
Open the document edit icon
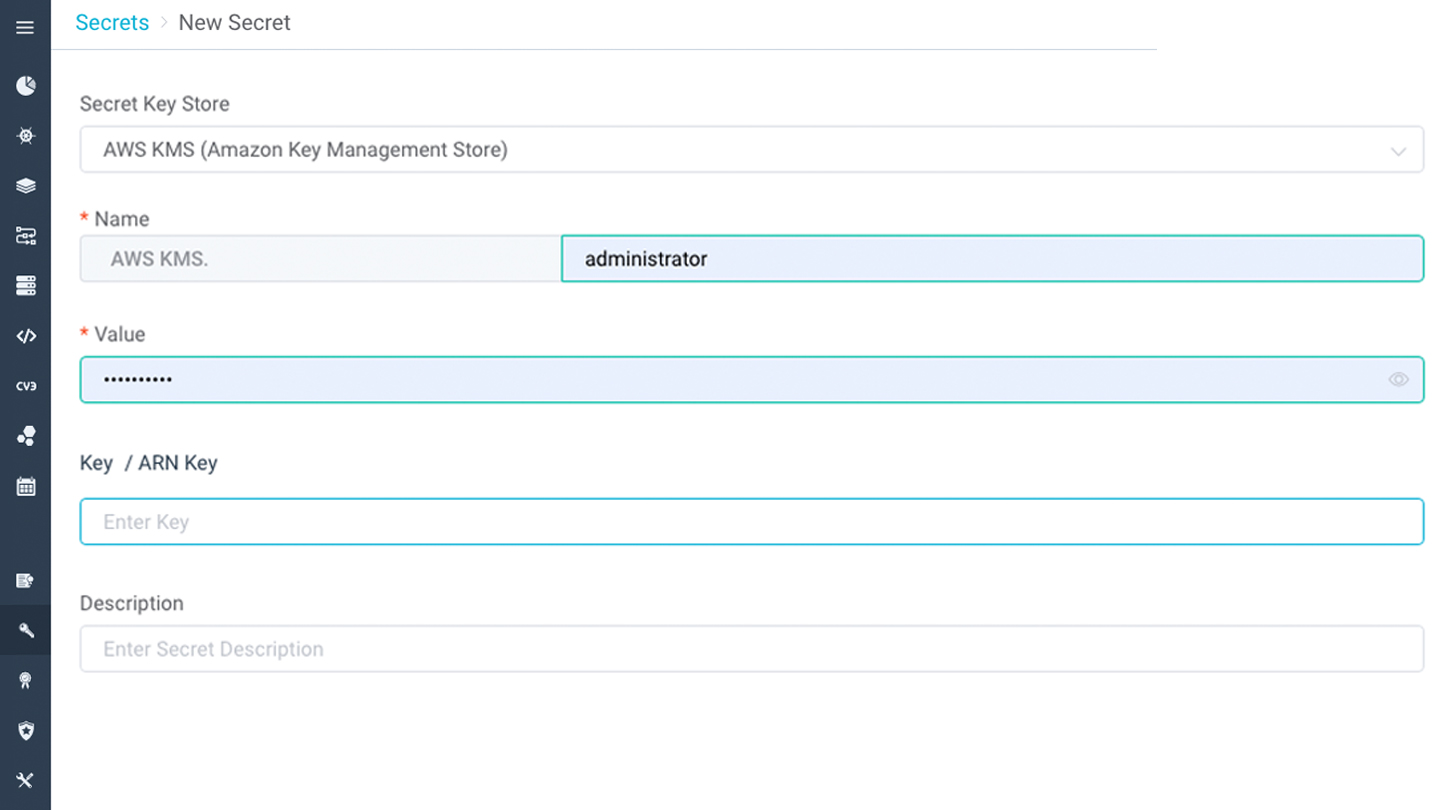25,581
